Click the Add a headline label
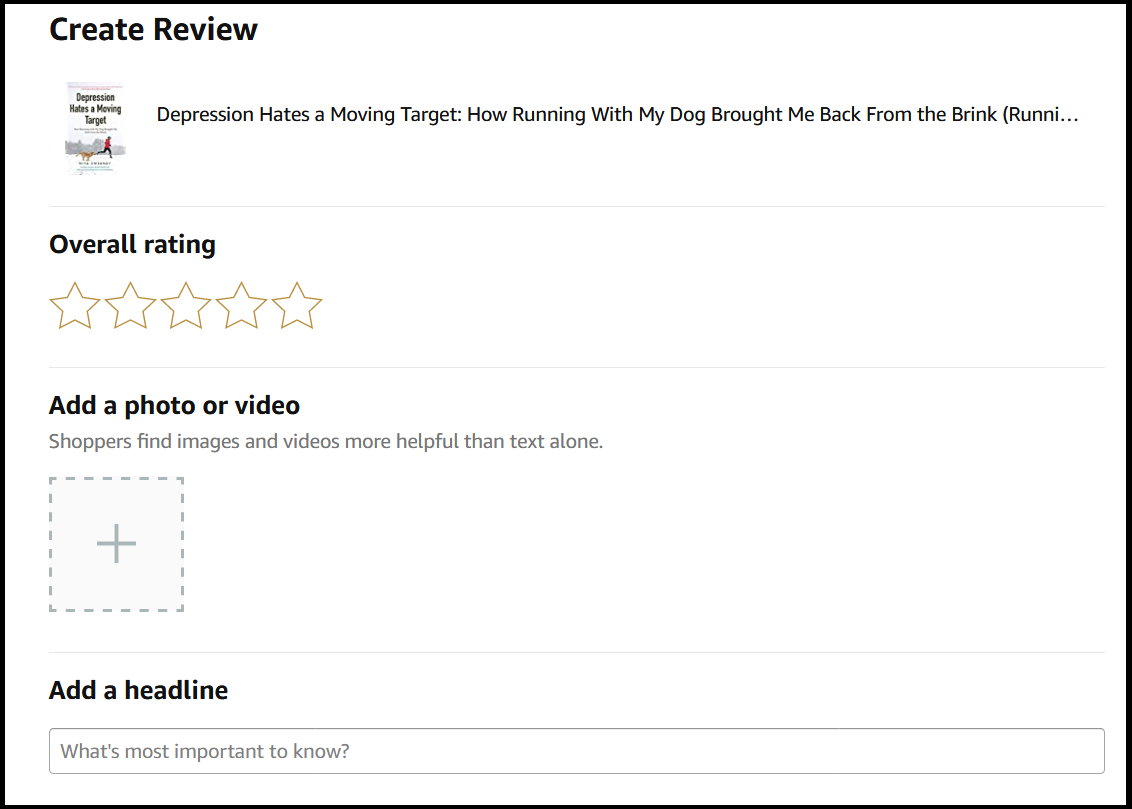Viewport: 1132px width, 809px height. pos(138,689)
